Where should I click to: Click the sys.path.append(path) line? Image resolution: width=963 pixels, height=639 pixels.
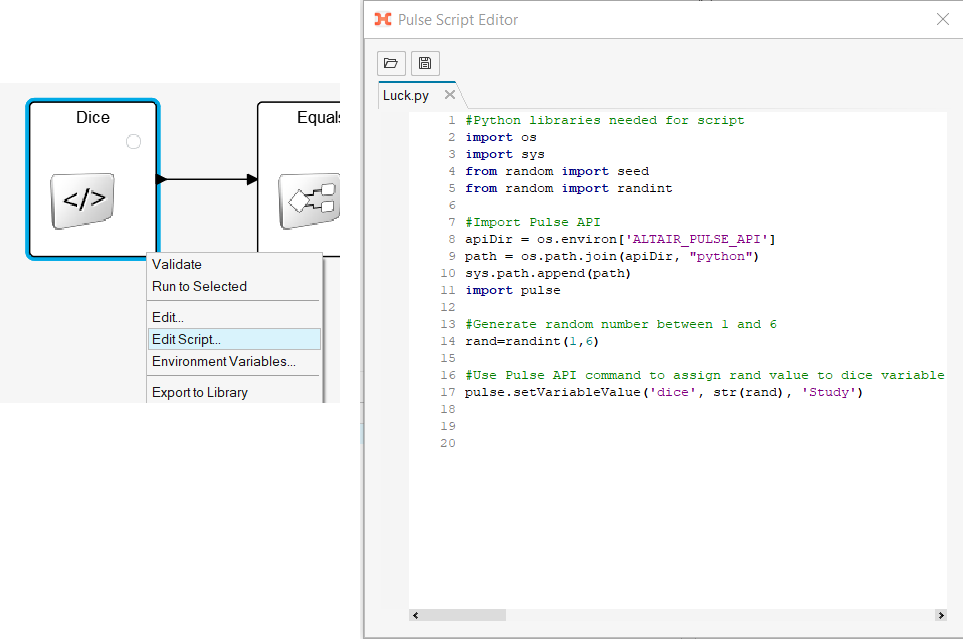547,273
